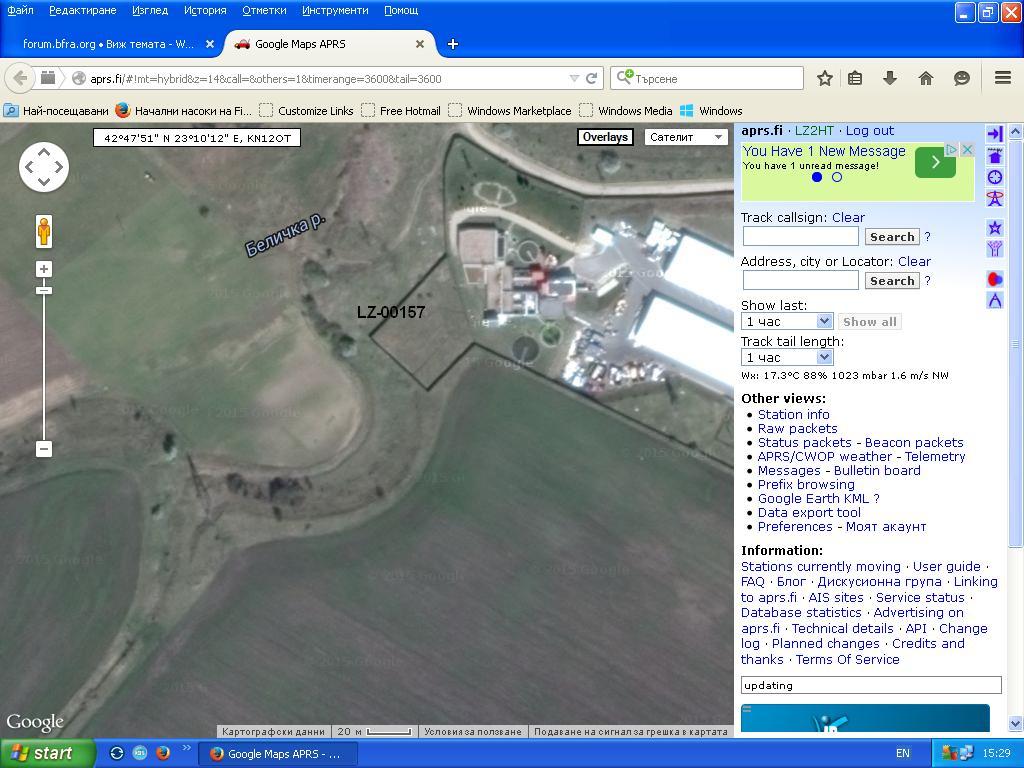Click the map zoom out minus button
The width and height of the screenshot is (1024, 768).
[x=44, y=449]
